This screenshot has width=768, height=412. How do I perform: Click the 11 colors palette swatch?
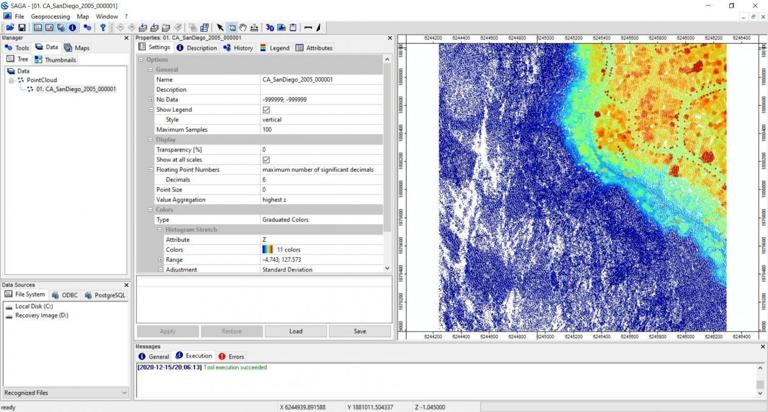coord(267,249)
